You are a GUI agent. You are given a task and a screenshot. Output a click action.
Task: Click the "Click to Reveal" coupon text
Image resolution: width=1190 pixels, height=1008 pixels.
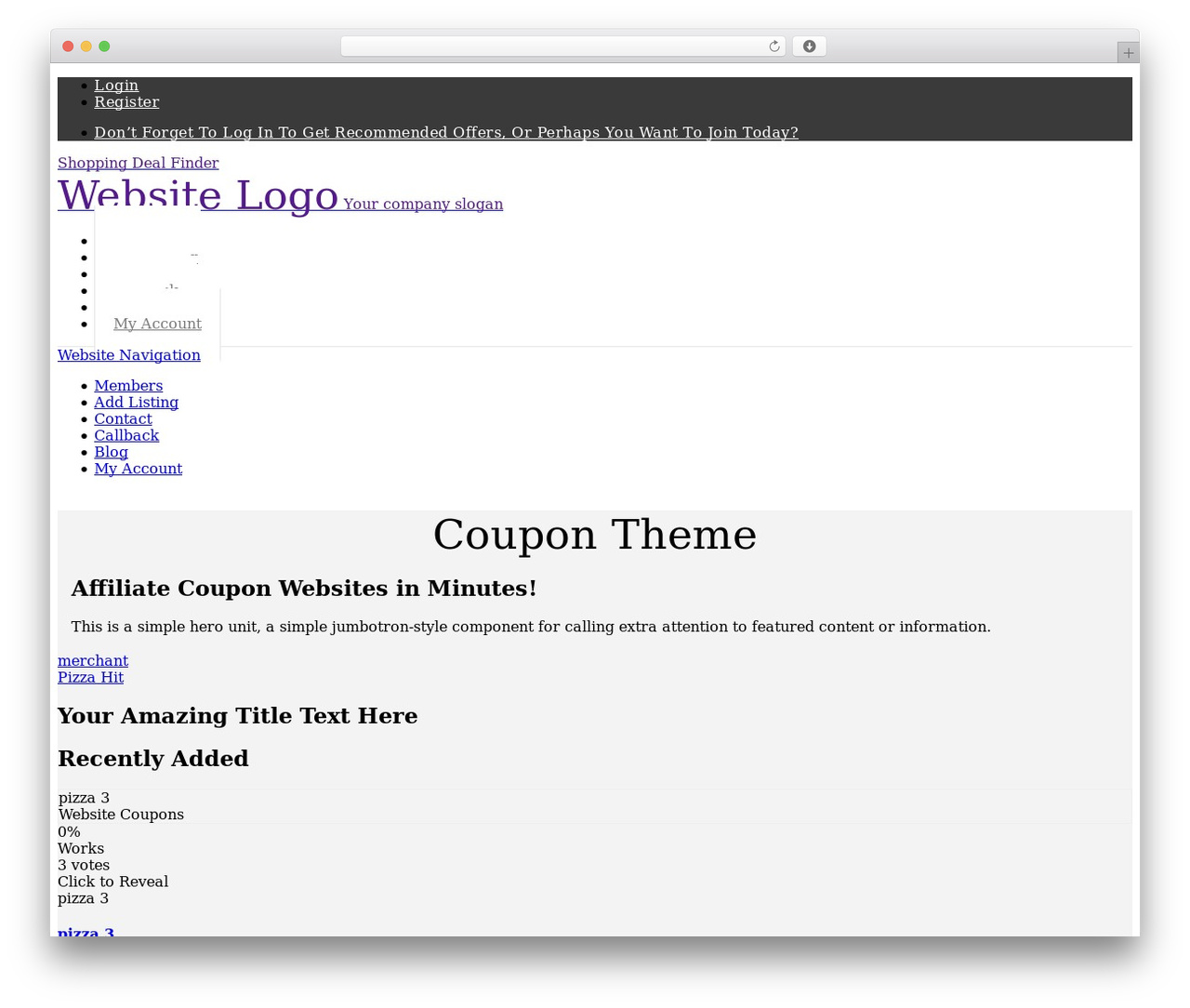click(112, 882)
